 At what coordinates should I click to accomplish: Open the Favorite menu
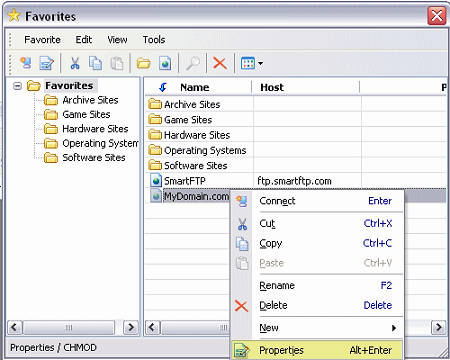[x=42, y=40]
